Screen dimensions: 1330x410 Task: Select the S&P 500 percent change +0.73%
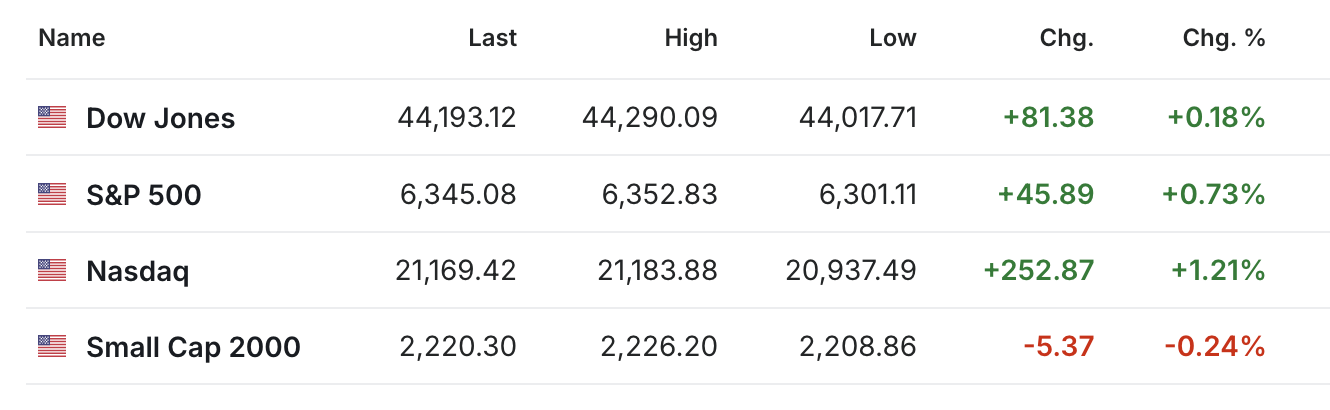[1214, 194]
